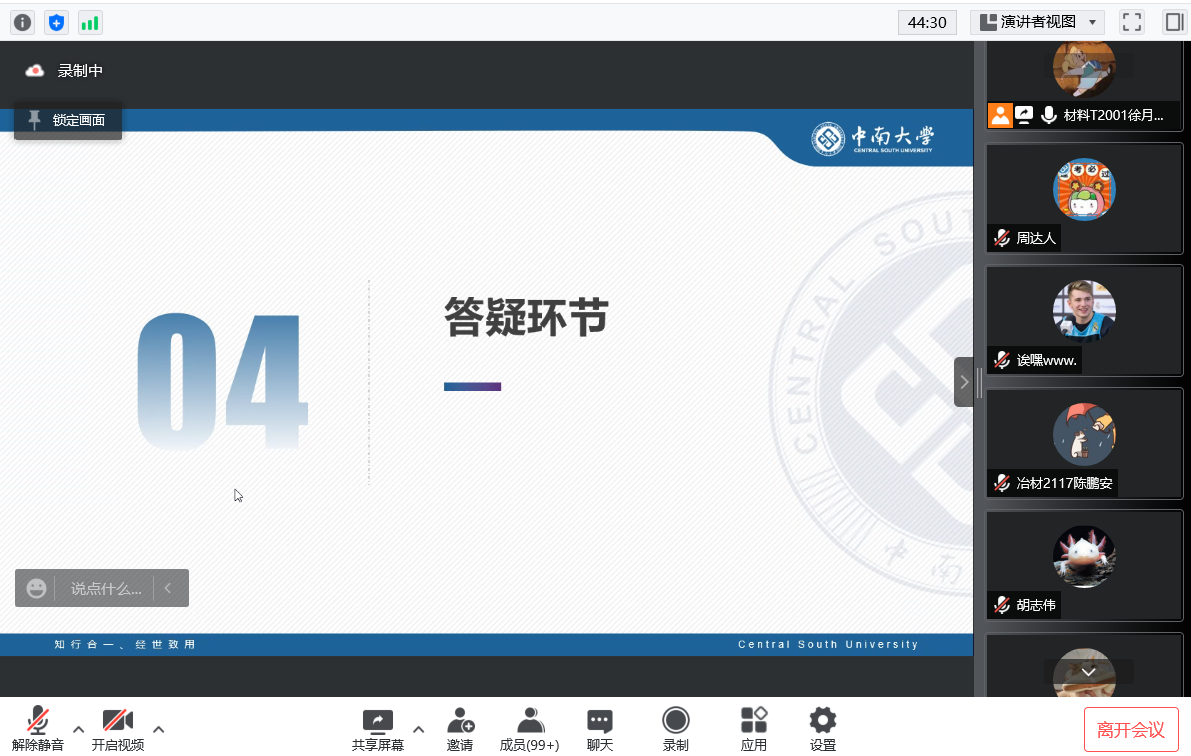The image size is (1191, 756).
Task: Expand audio options arrow beside 解除静音
Action: (x=79, y=729)
